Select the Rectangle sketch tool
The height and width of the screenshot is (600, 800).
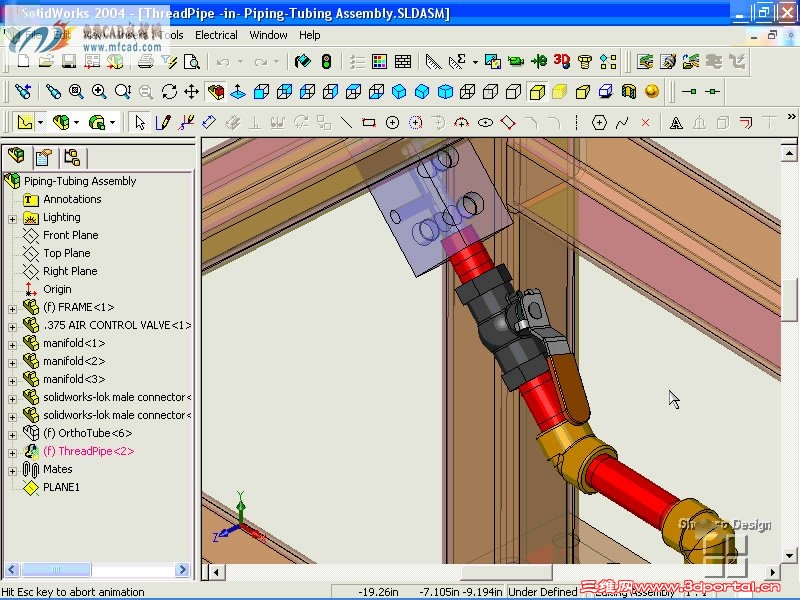click(369, 122)
